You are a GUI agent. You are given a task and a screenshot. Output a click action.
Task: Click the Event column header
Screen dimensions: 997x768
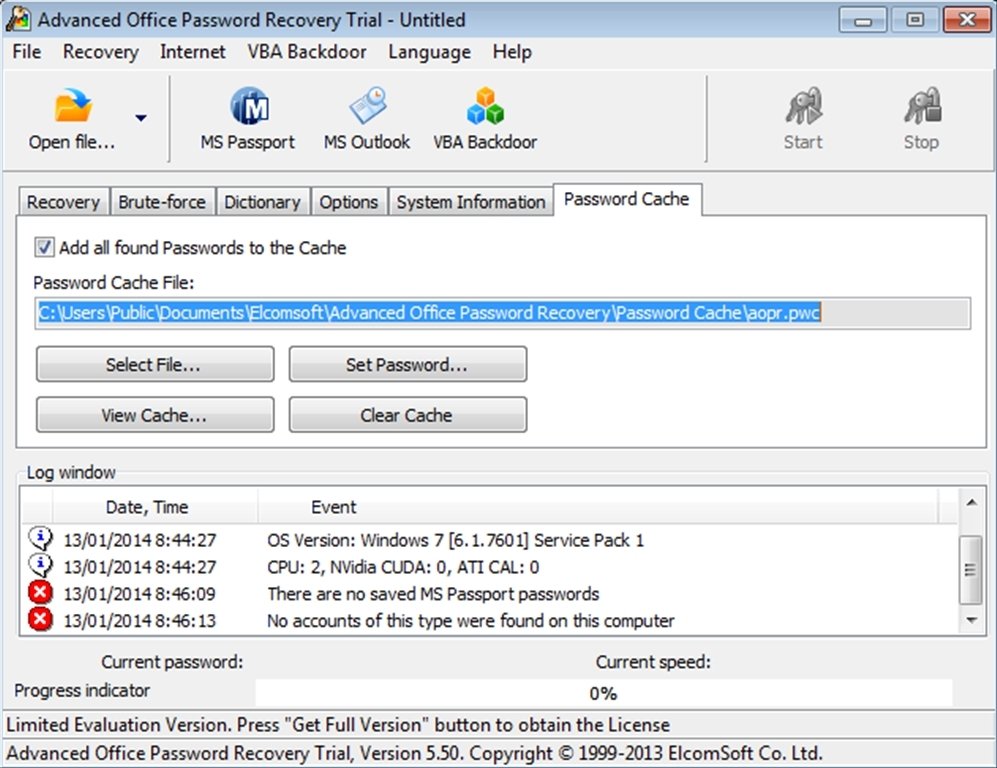click(x=598, y=507)
